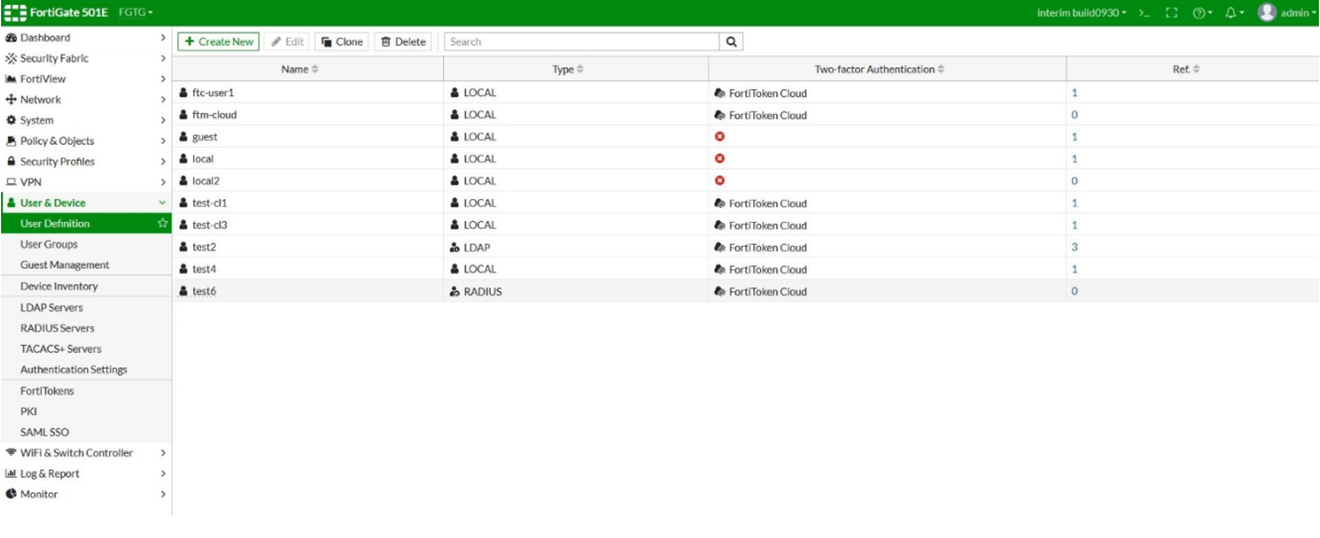Open the interim build0930 dropdown
This screenshot has width=1320, height=538.
click(x=1081, y=13)
